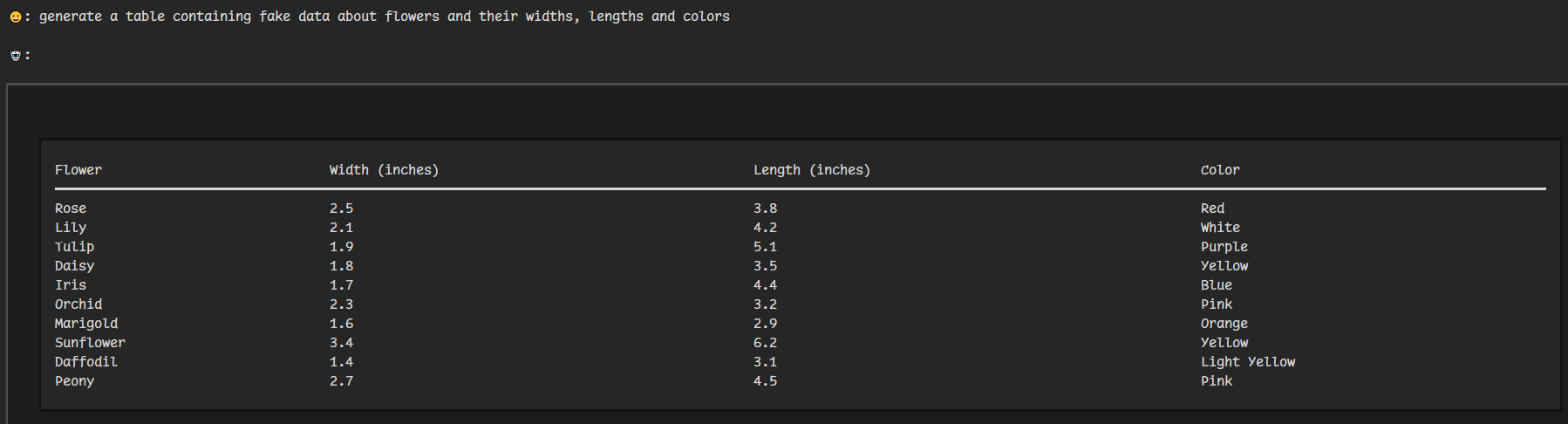Click the smiley user emoji icon
1568x424 pixels.
click(15, 17)
